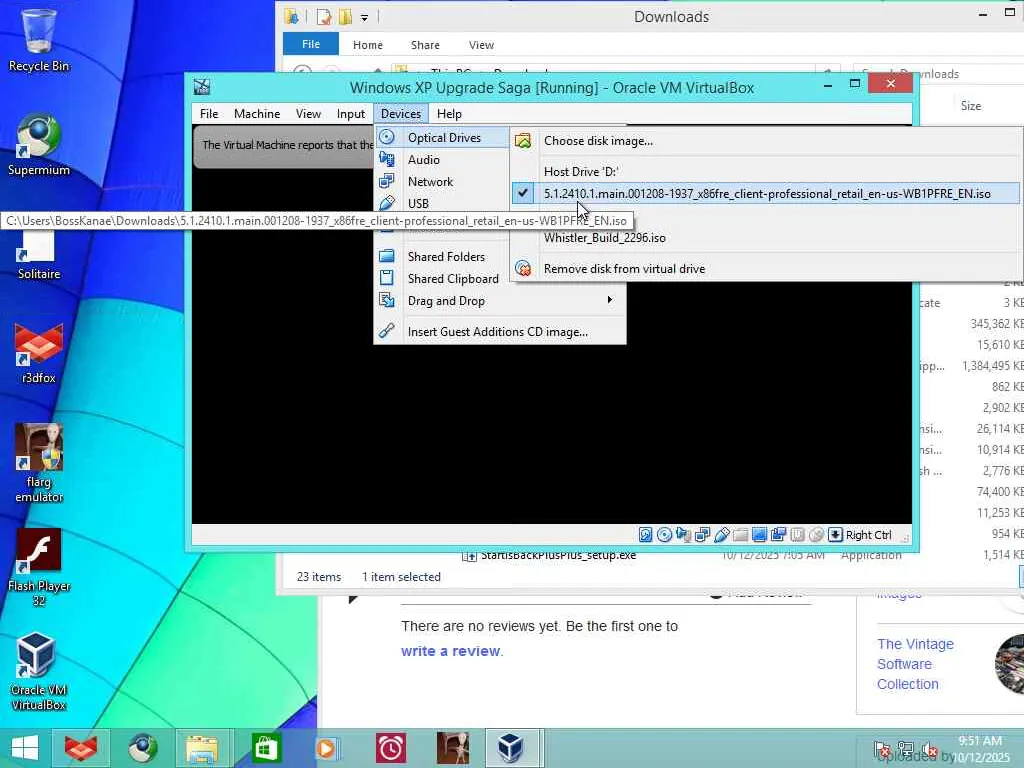Click the alarm clock taskbar icon
Image resolution: width=1024 pixels, height=768 pixels.
click(x=391, y=748)
